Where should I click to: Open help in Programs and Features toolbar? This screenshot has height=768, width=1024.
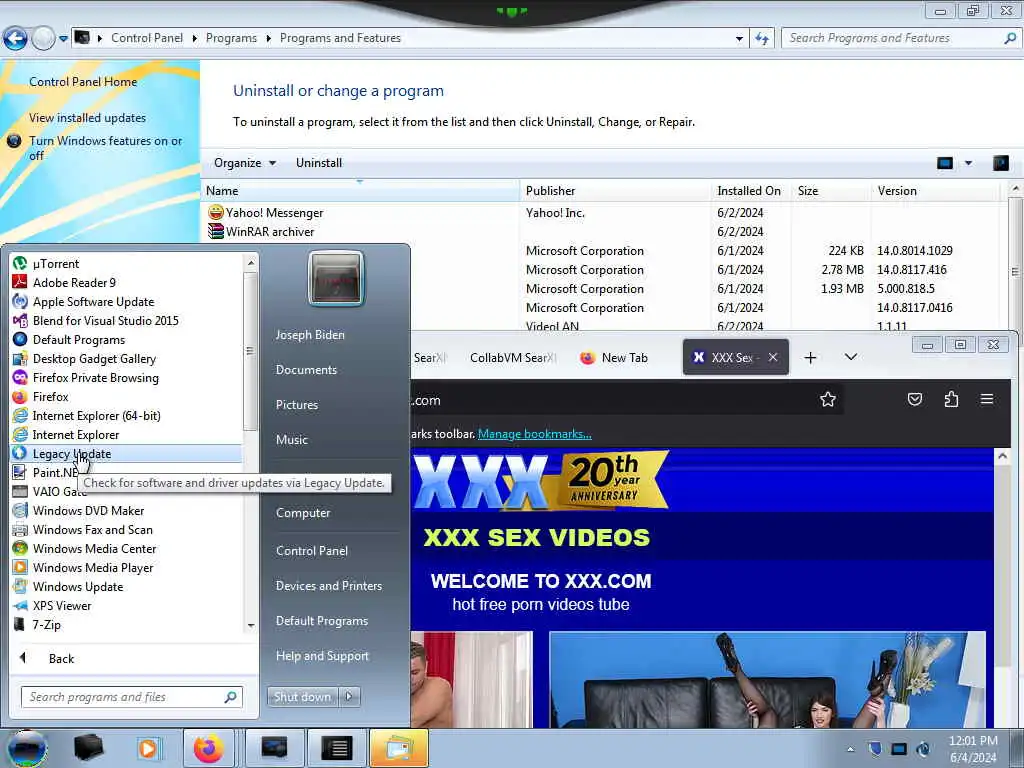[1000, 163]
